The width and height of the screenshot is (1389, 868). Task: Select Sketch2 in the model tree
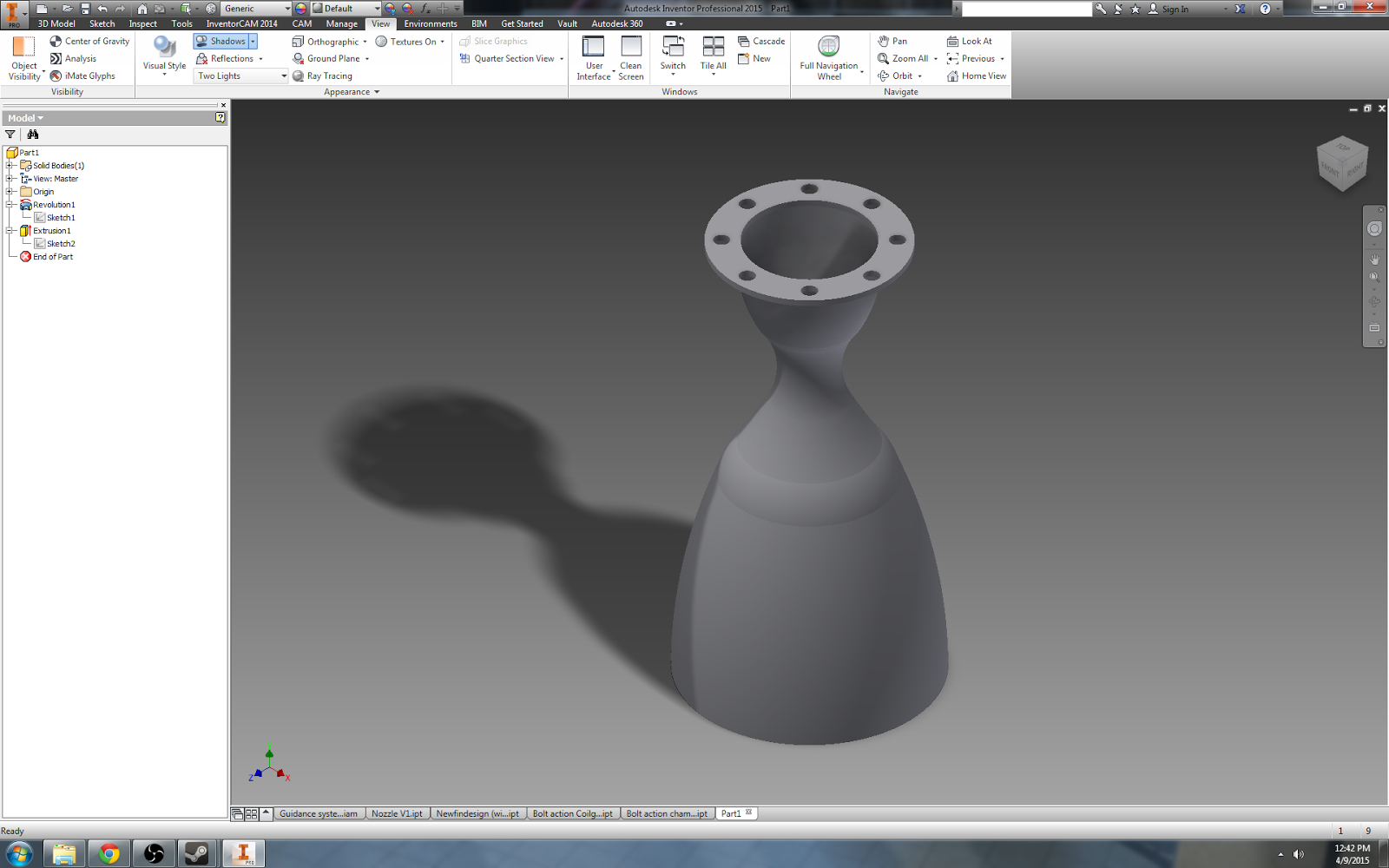pos(54,243)
